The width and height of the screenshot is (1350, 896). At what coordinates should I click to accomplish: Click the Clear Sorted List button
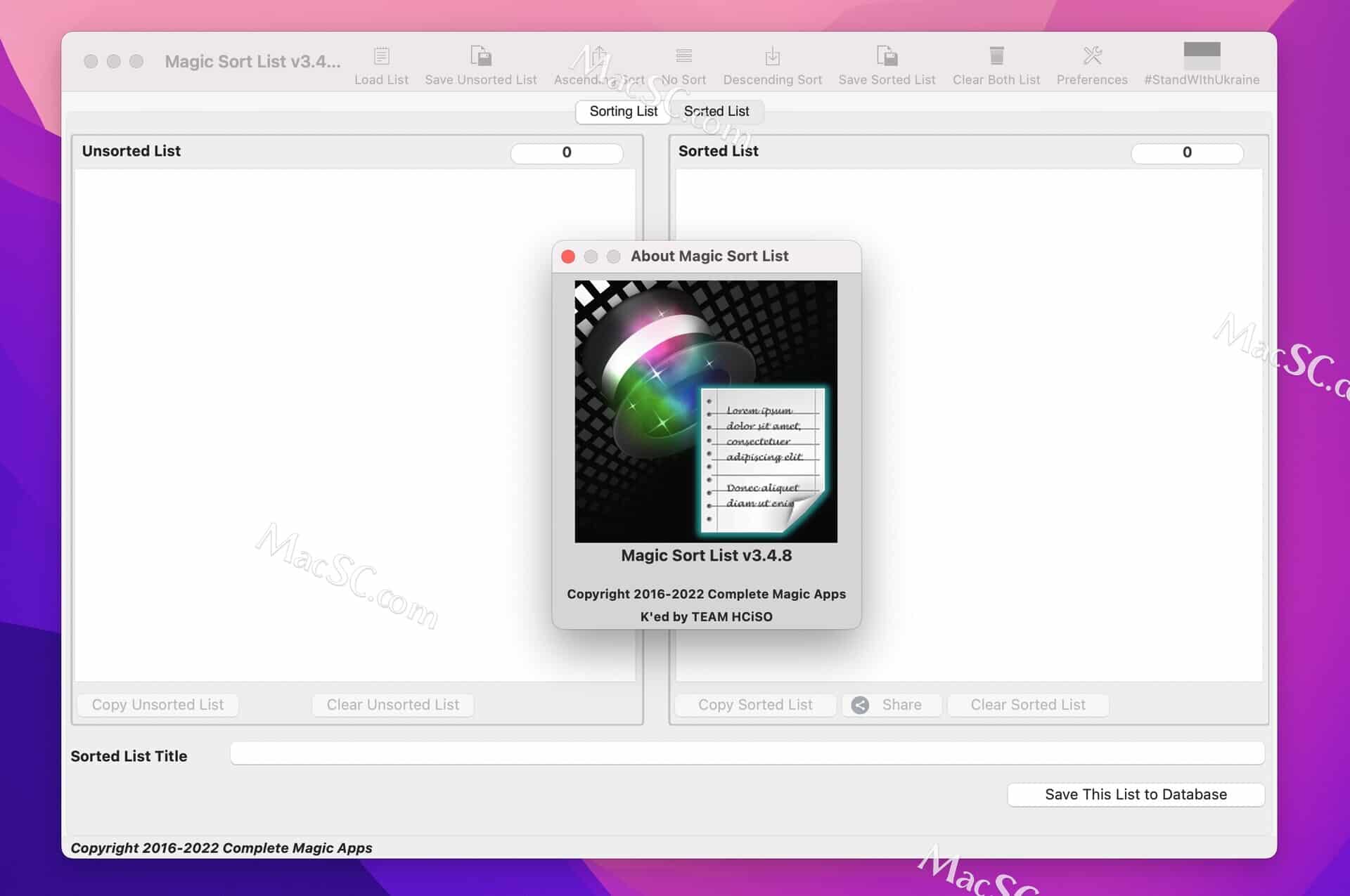coord(1028,704)
